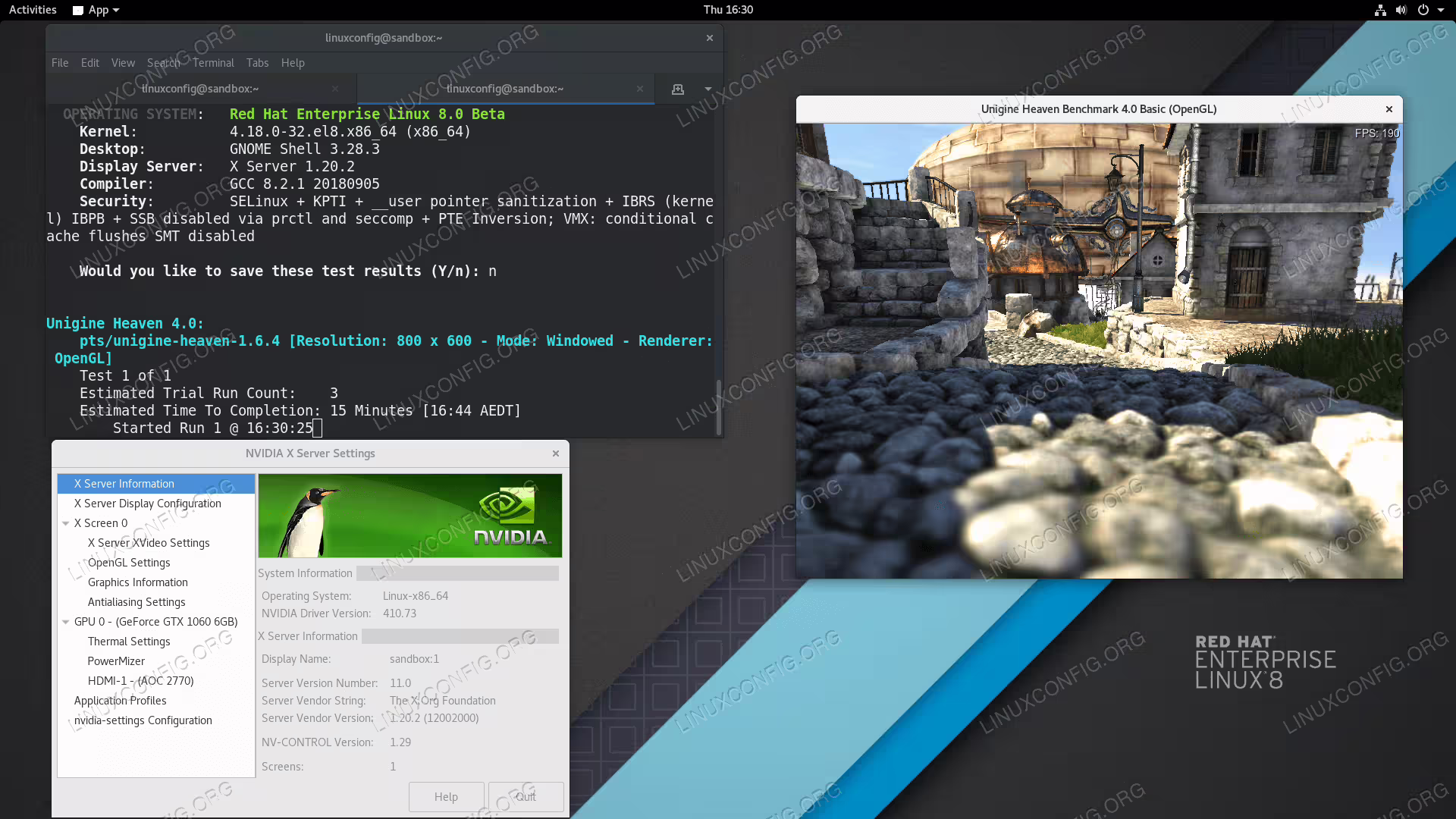This screenshot has width=1456, height=819.
Task: Switch to the second terminal tab
Action: pos(505,89)
